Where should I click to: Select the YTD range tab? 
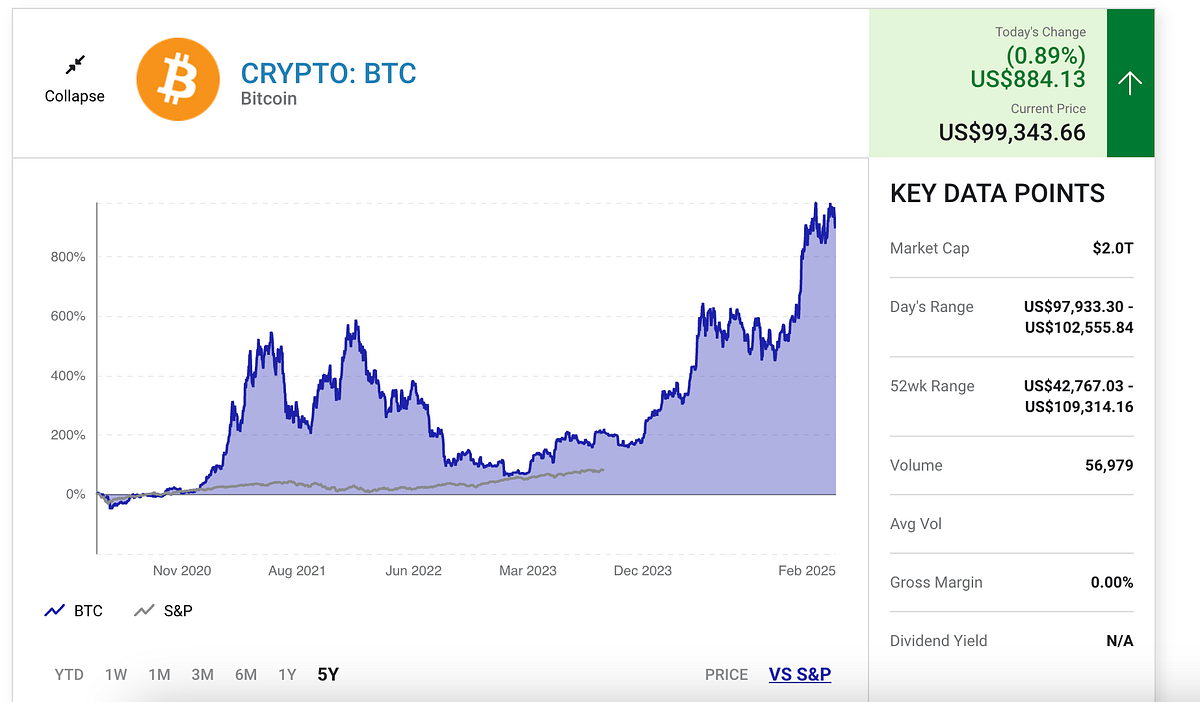click(68, 674)
